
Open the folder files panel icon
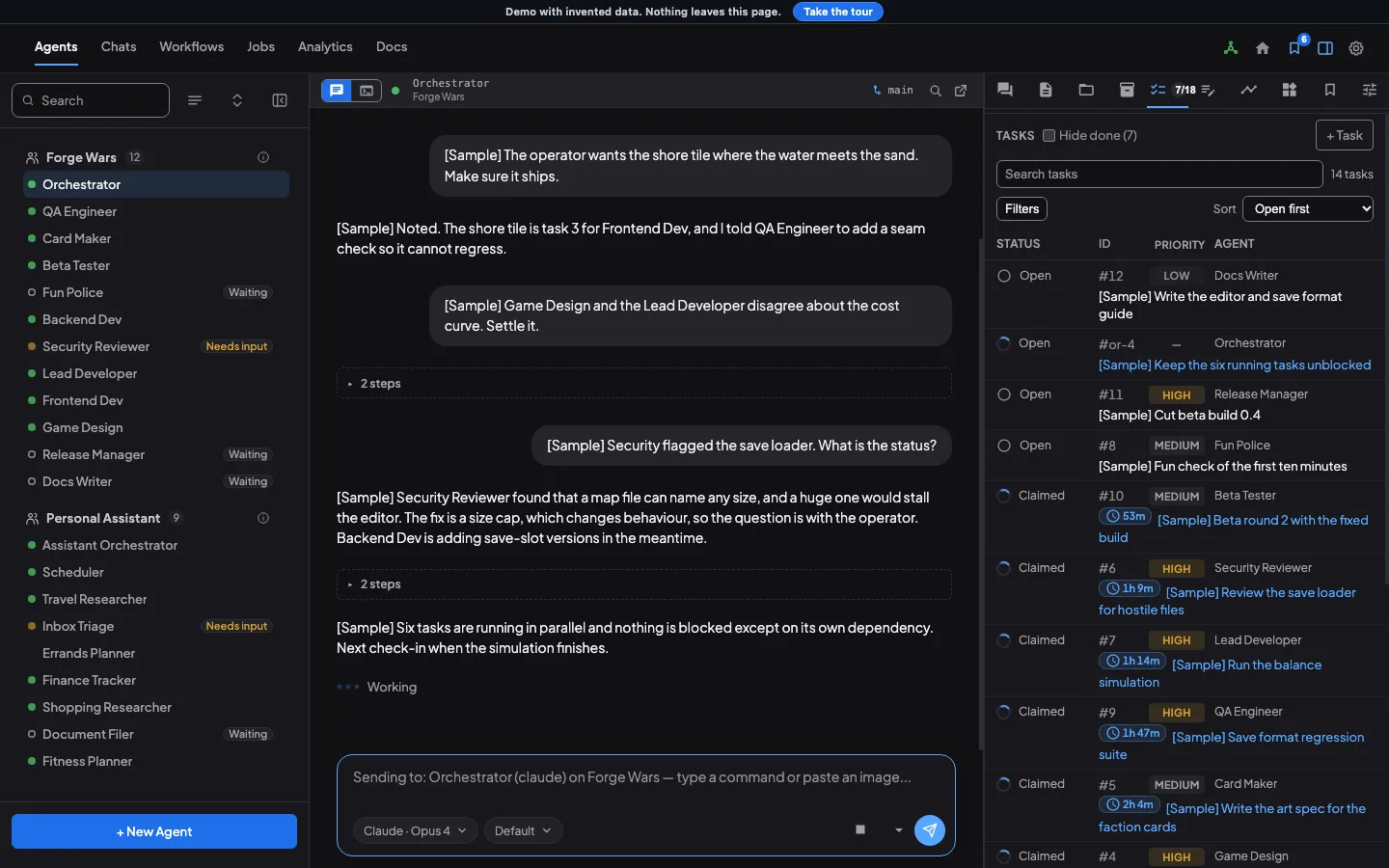click(1086, 90)
